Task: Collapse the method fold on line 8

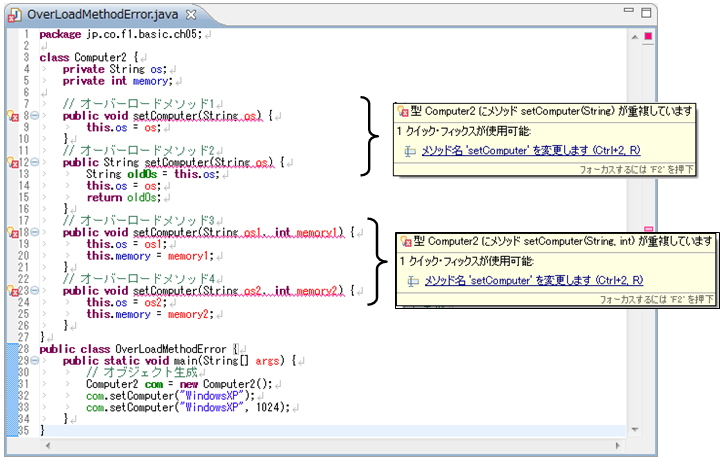Action: 34,116
